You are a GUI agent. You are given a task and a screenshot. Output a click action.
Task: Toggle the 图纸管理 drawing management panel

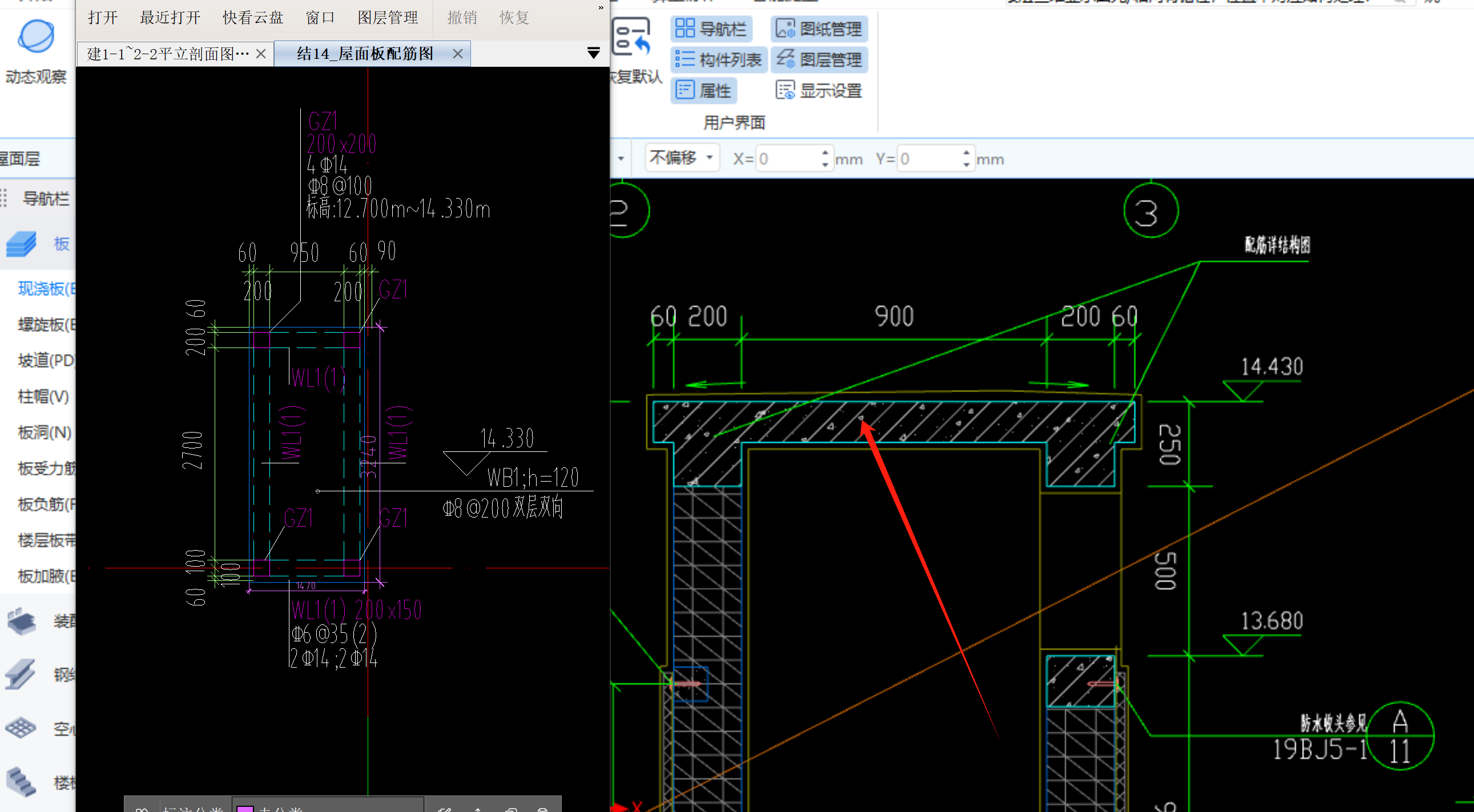point(819,29)
